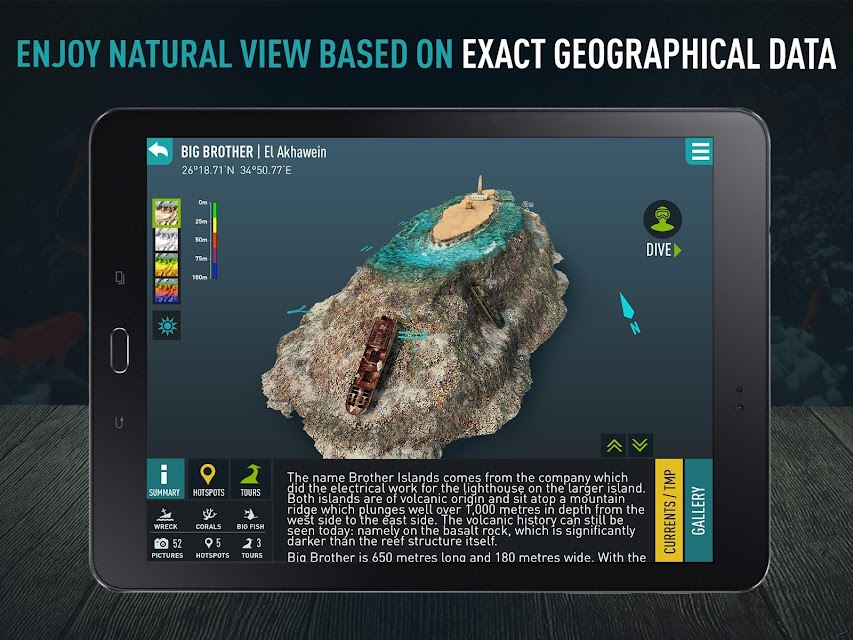Open the 52 Pictures camera icon
853x640 pixels.
[x=168, y=547]
